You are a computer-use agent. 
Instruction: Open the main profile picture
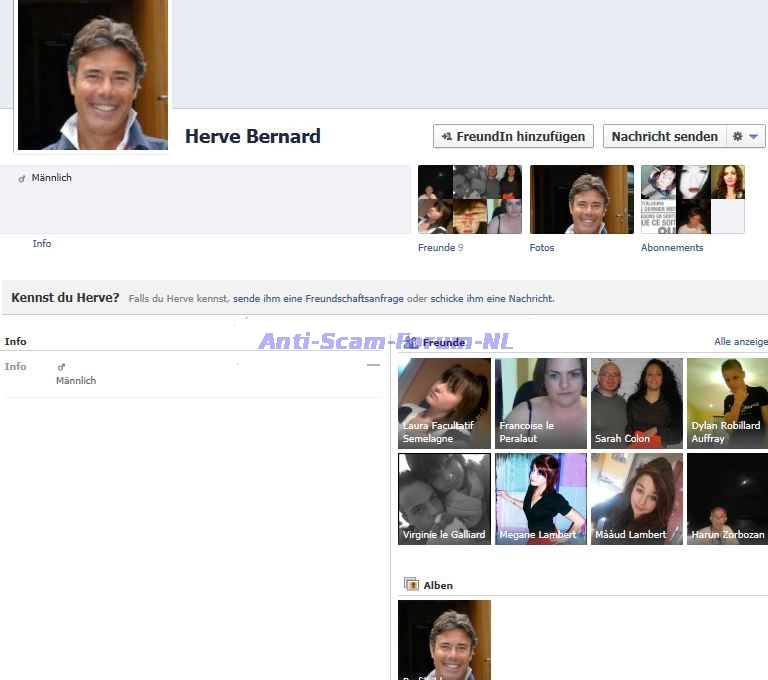(92, 75)
